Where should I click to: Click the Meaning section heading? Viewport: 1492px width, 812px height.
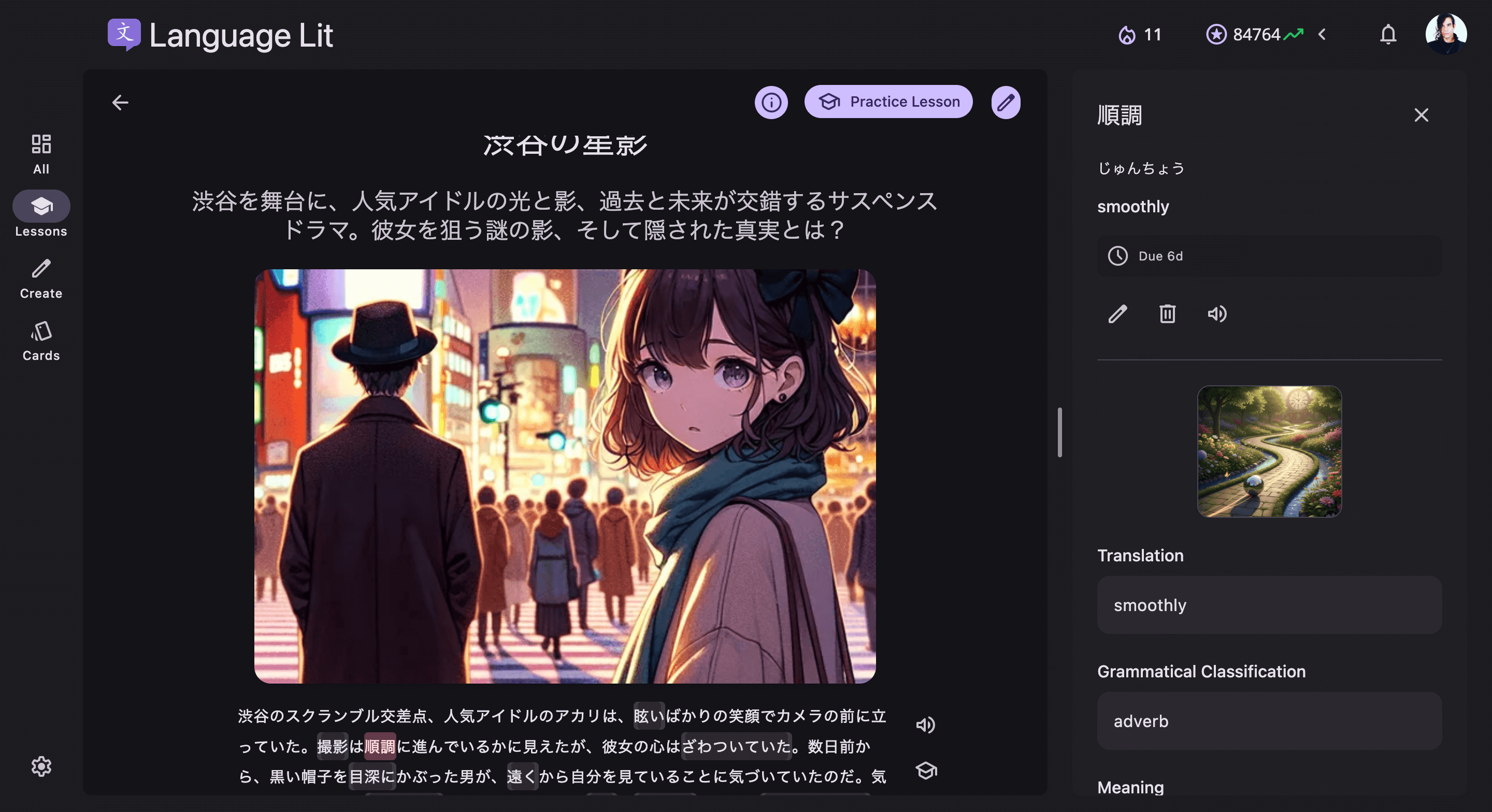[x=1130, y=787]
